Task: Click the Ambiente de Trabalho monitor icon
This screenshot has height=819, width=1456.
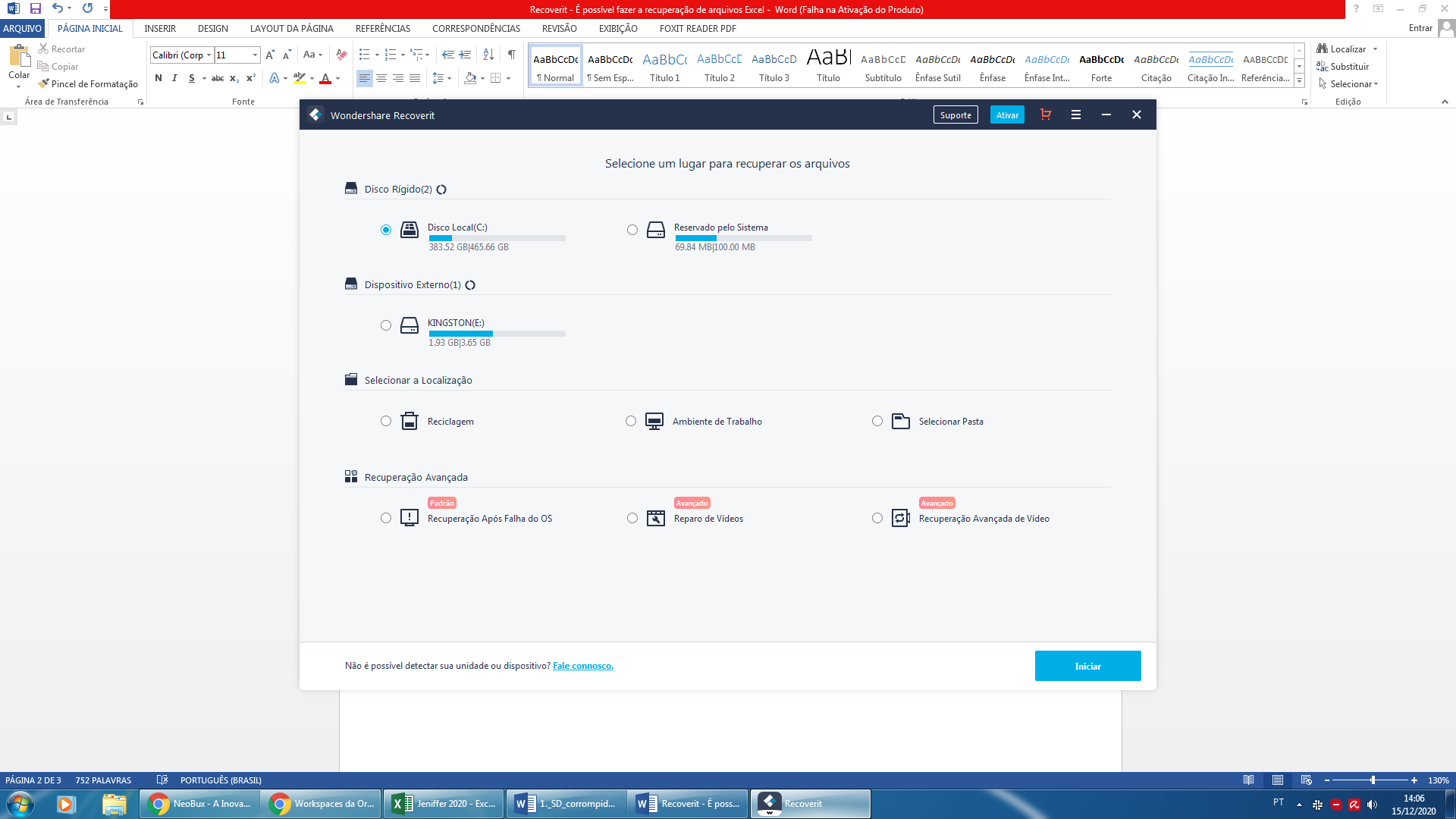Action: (x=654, y=421)
